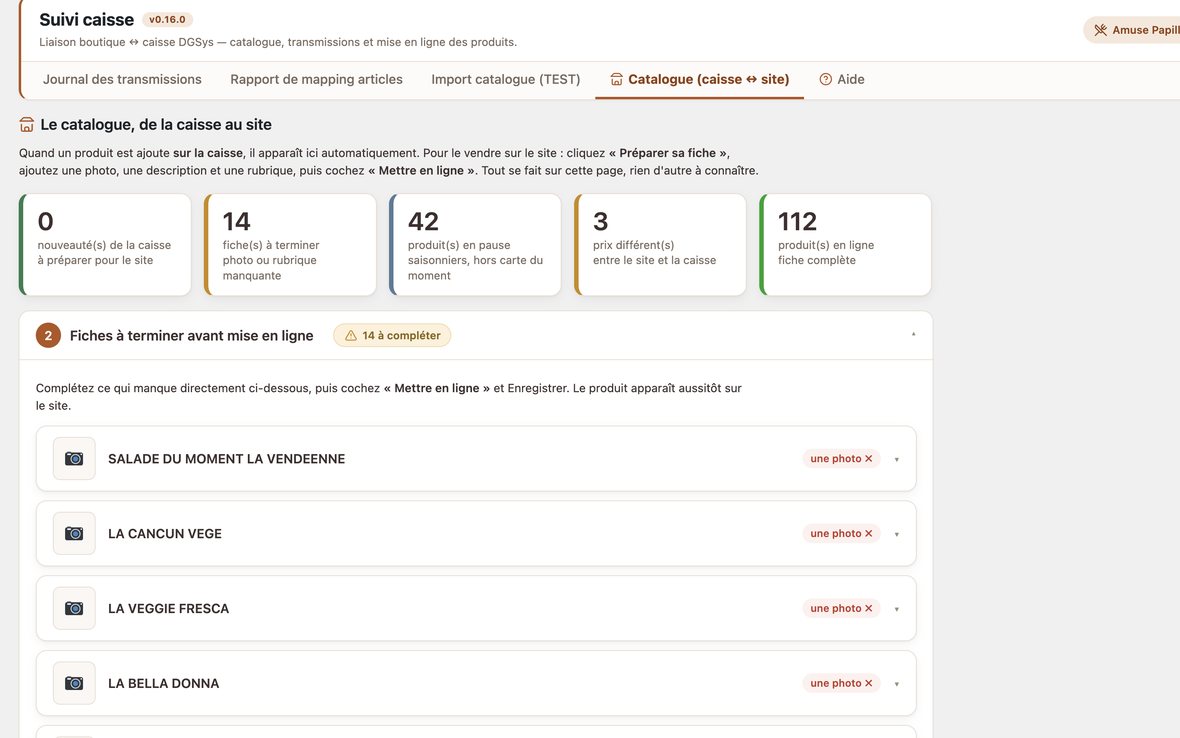Click 'une photo' tag on LA VEGGIE FRESCA row
This screenshot has height=738, width=1180.
pos(841,608)
